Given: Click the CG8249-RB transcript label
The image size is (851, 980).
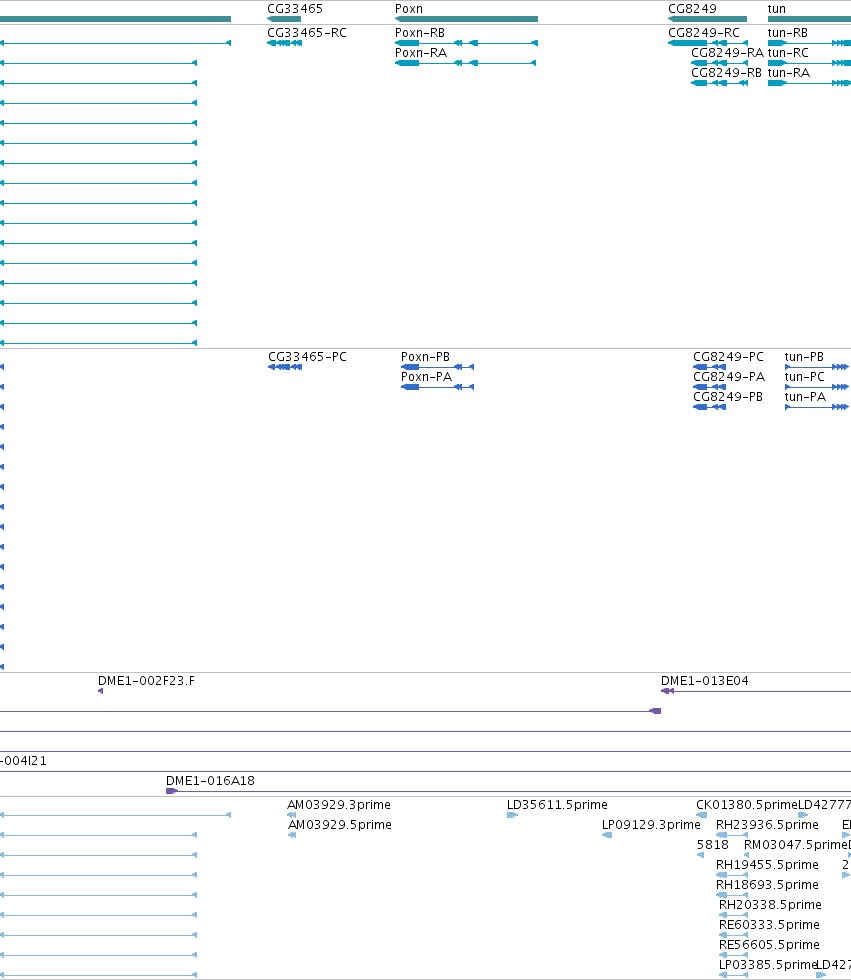Looking at the screenshot, I should tap(726, 72).
